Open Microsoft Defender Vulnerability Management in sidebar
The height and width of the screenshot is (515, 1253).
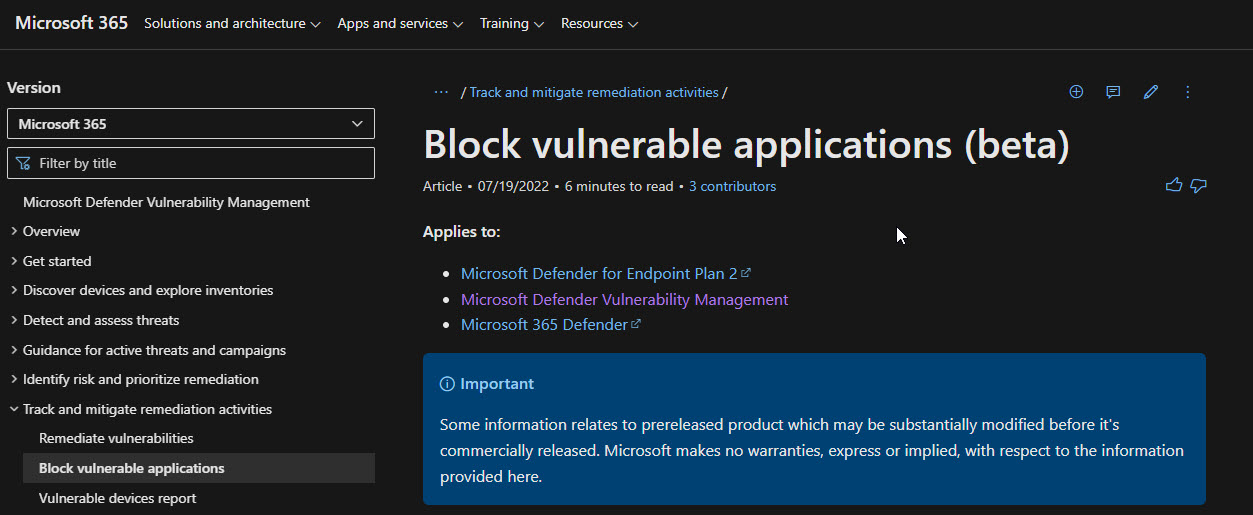coord(166,202)
